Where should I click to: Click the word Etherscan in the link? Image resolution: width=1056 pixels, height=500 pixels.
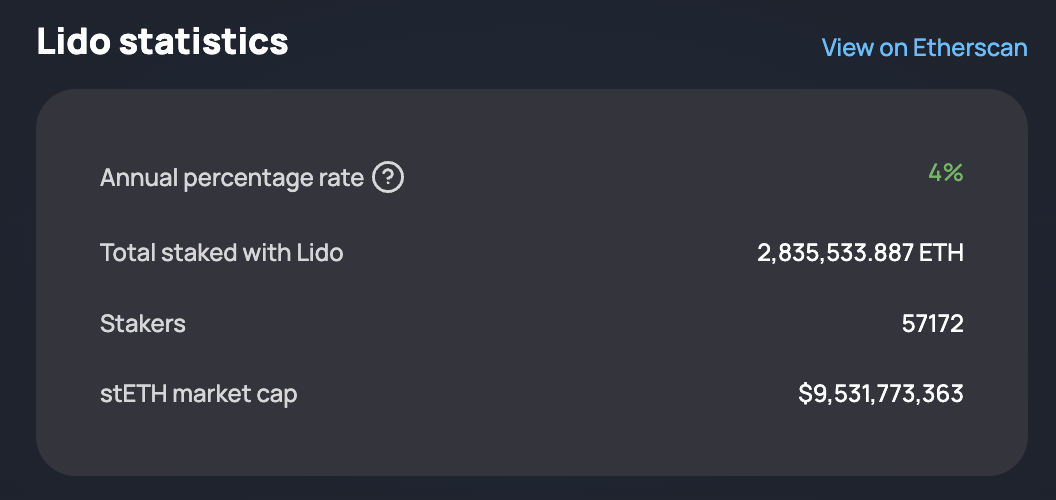tap(970, 48)
